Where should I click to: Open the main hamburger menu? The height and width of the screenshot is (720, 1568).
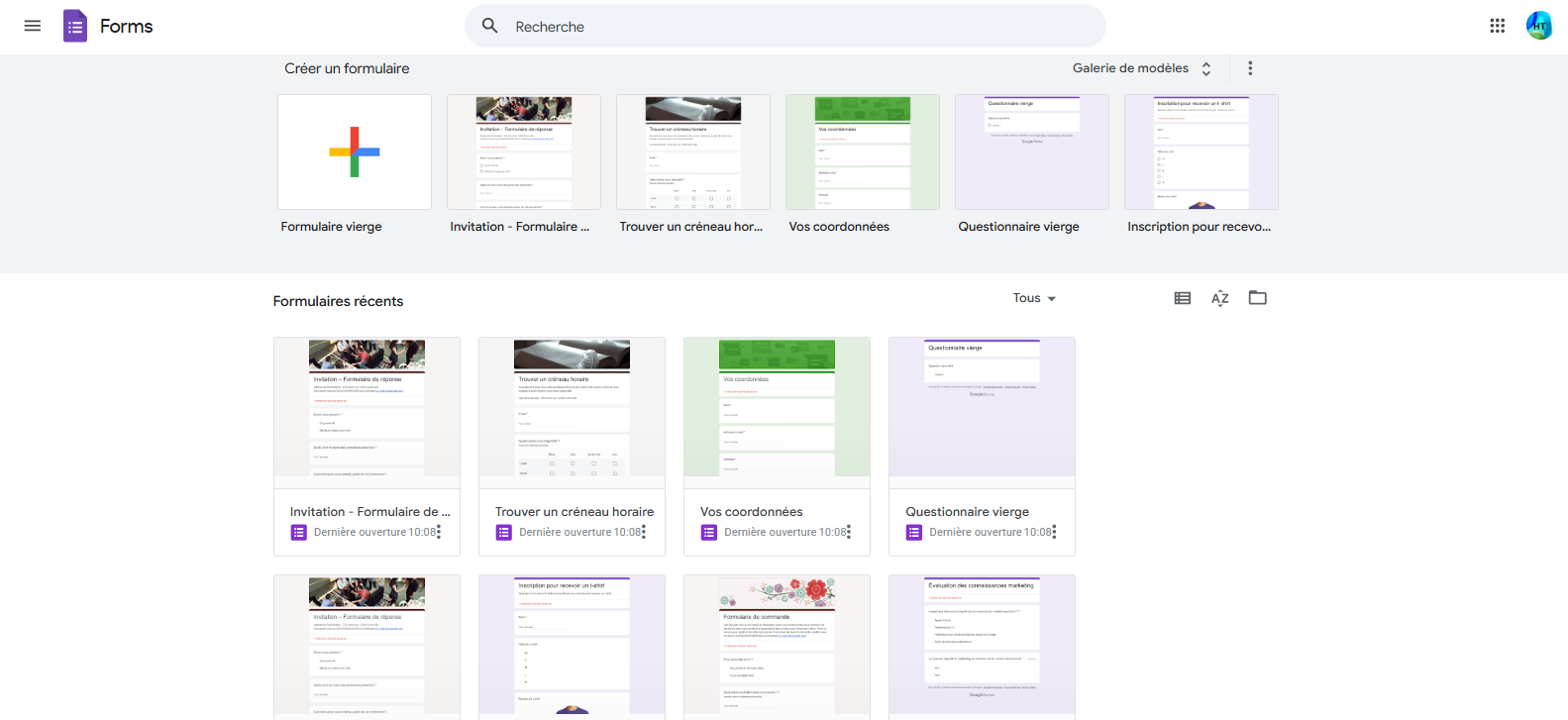pos(33,26)
